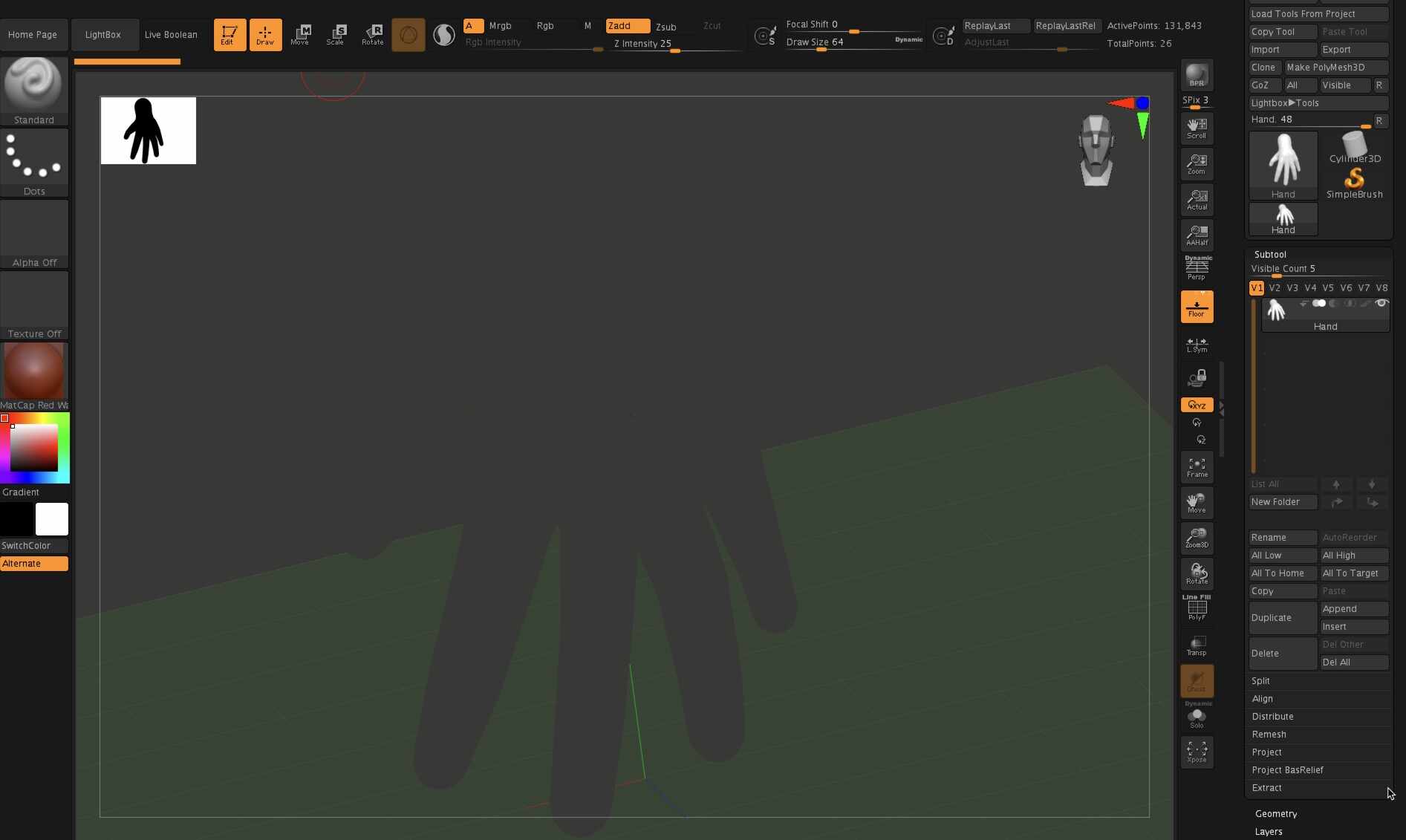This screenshot has width=1406, height=840.
Task: Select the Scroll canvas icon
Action: coord(1197,128)
